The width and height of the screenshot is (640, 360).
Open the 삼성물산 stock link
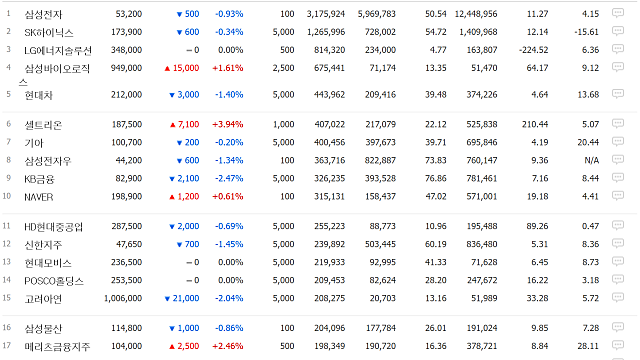[x=43, y=329]
